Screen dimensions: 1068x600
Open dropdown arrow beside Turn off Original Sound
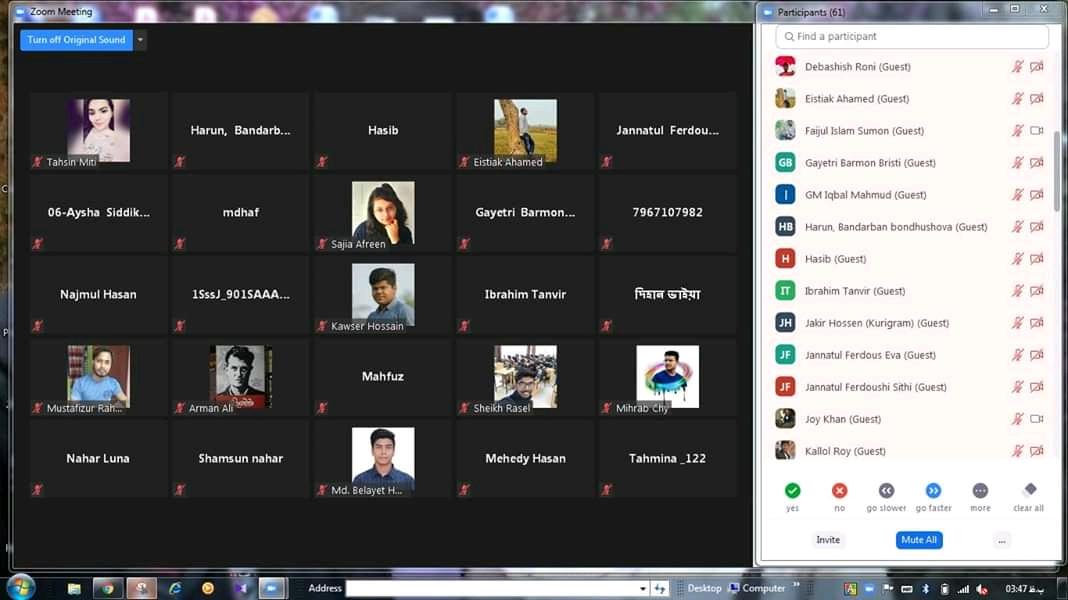[140, 40]
